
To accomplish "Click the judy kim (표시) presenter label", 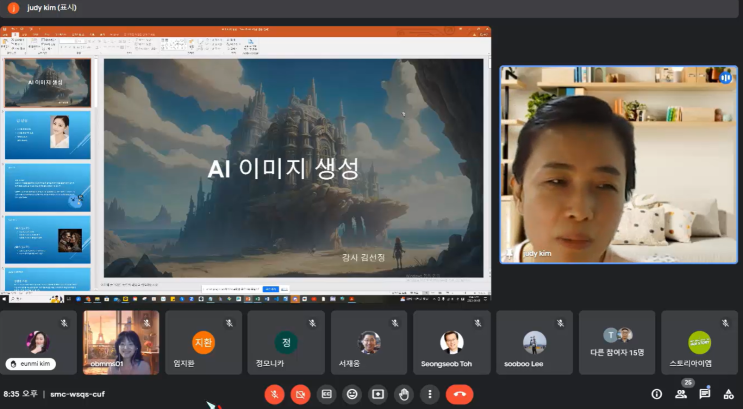I will [x=52, y=8].
